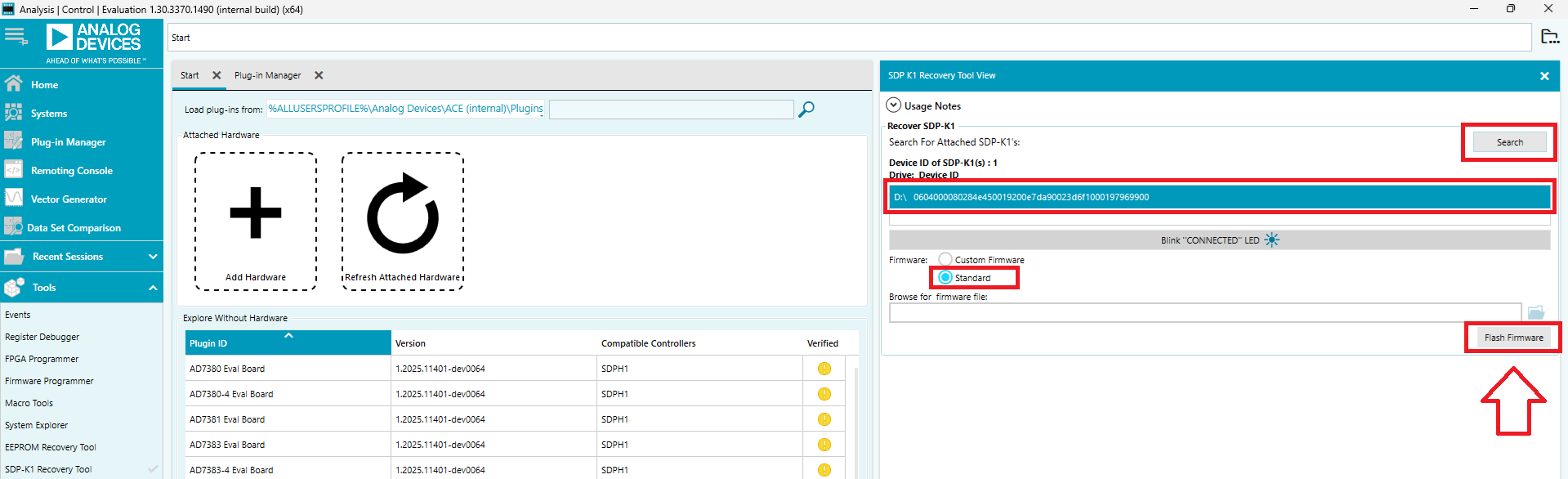Open Plug-in Manager sidebar icon
Screen dimensions: 1568x479
click(x=13, y=141)
